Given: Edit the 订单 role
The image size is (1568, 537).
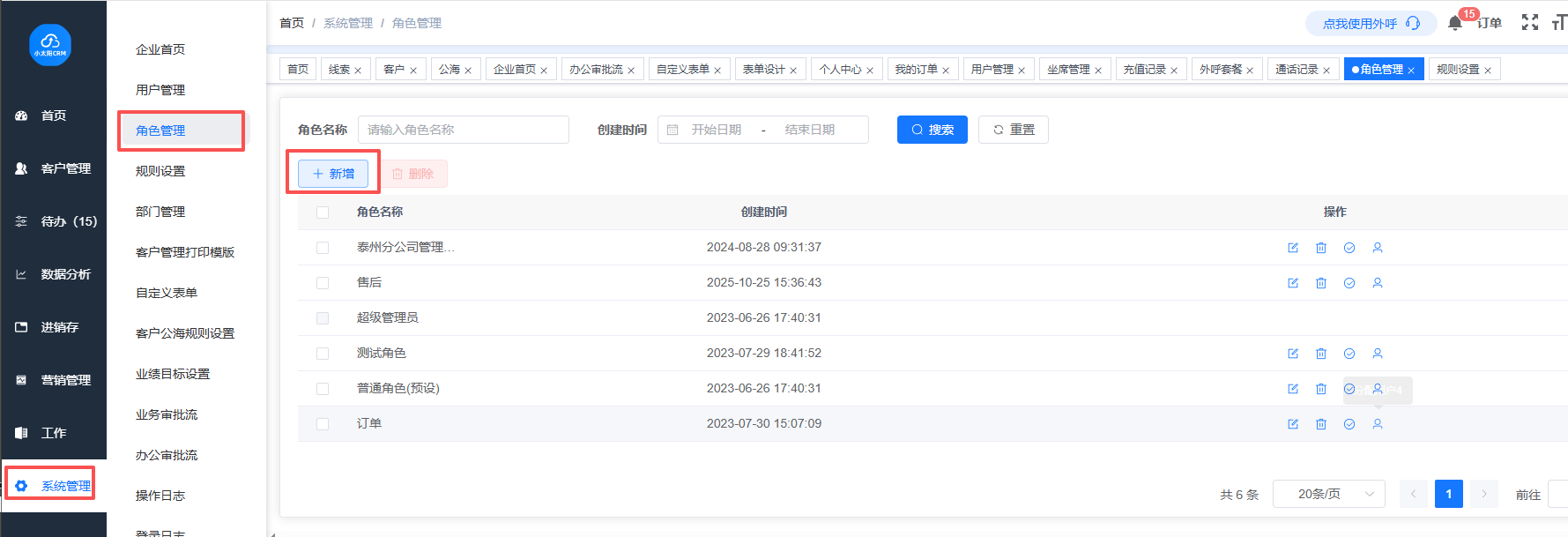Looking at the screenshot, I should 1293,424.
